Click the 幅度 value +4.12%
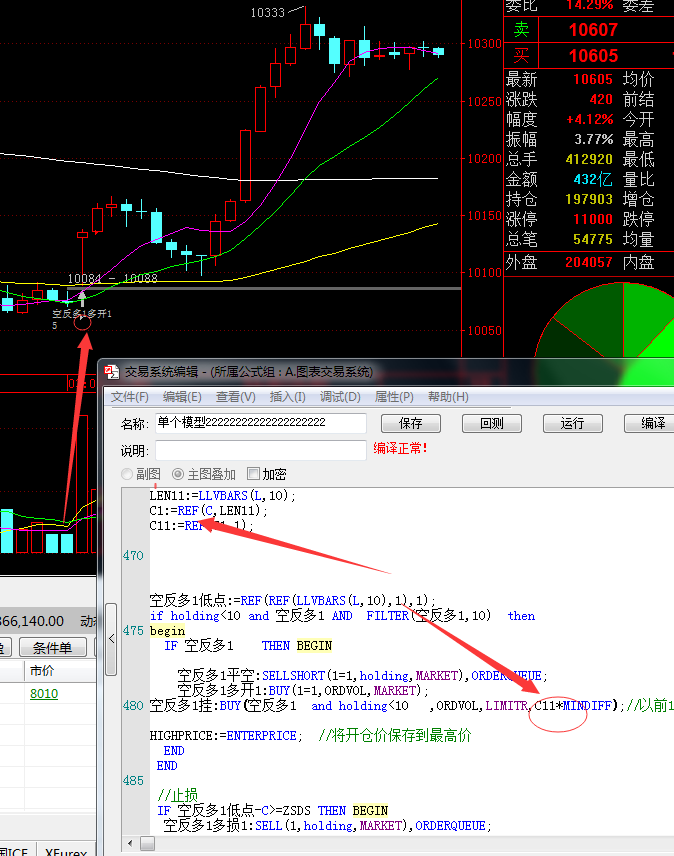The image size is (674, 856). 590,119
